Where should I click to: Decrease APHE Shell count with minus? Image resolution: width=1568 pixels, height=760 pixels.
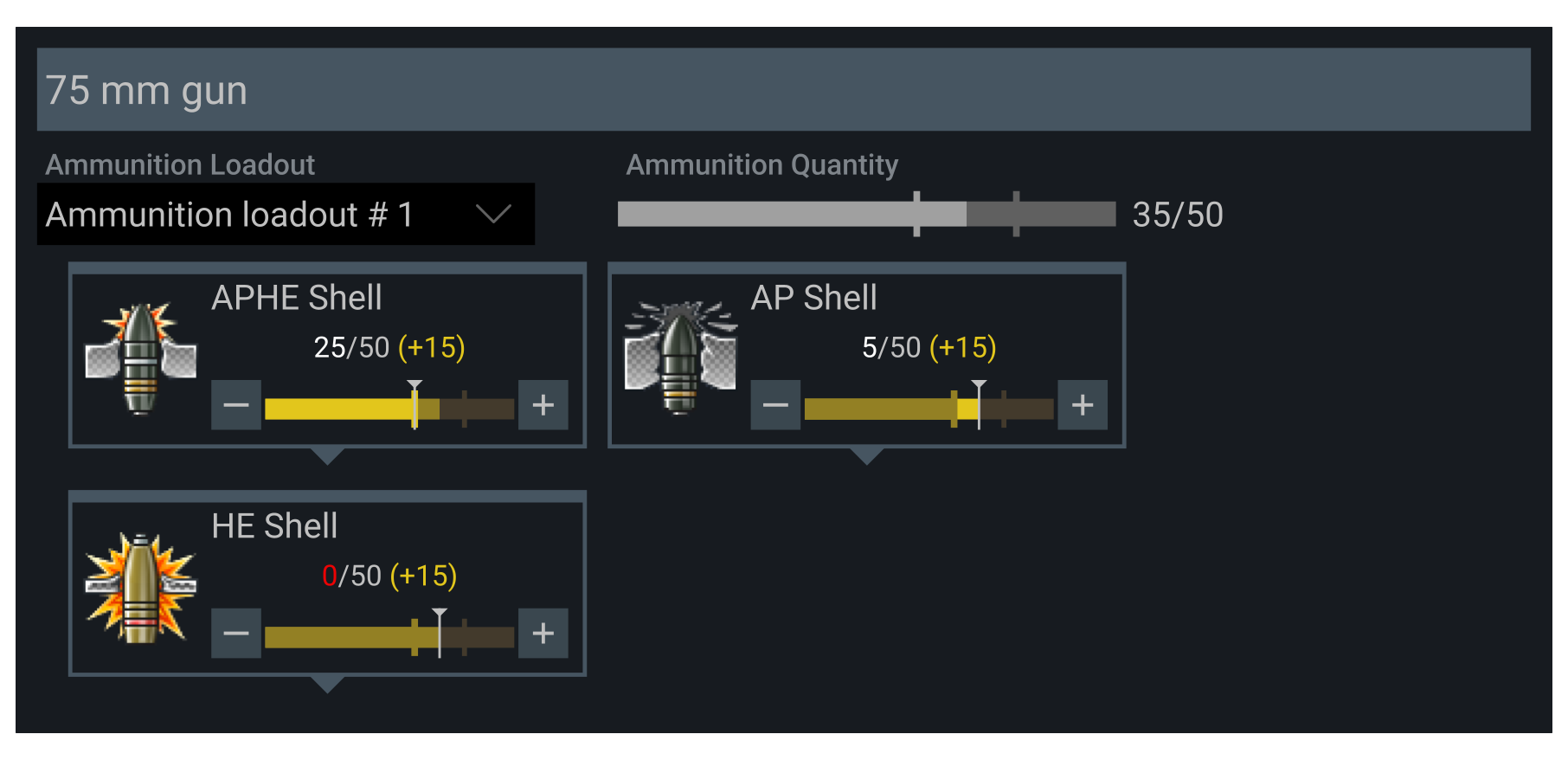(236, 404)
